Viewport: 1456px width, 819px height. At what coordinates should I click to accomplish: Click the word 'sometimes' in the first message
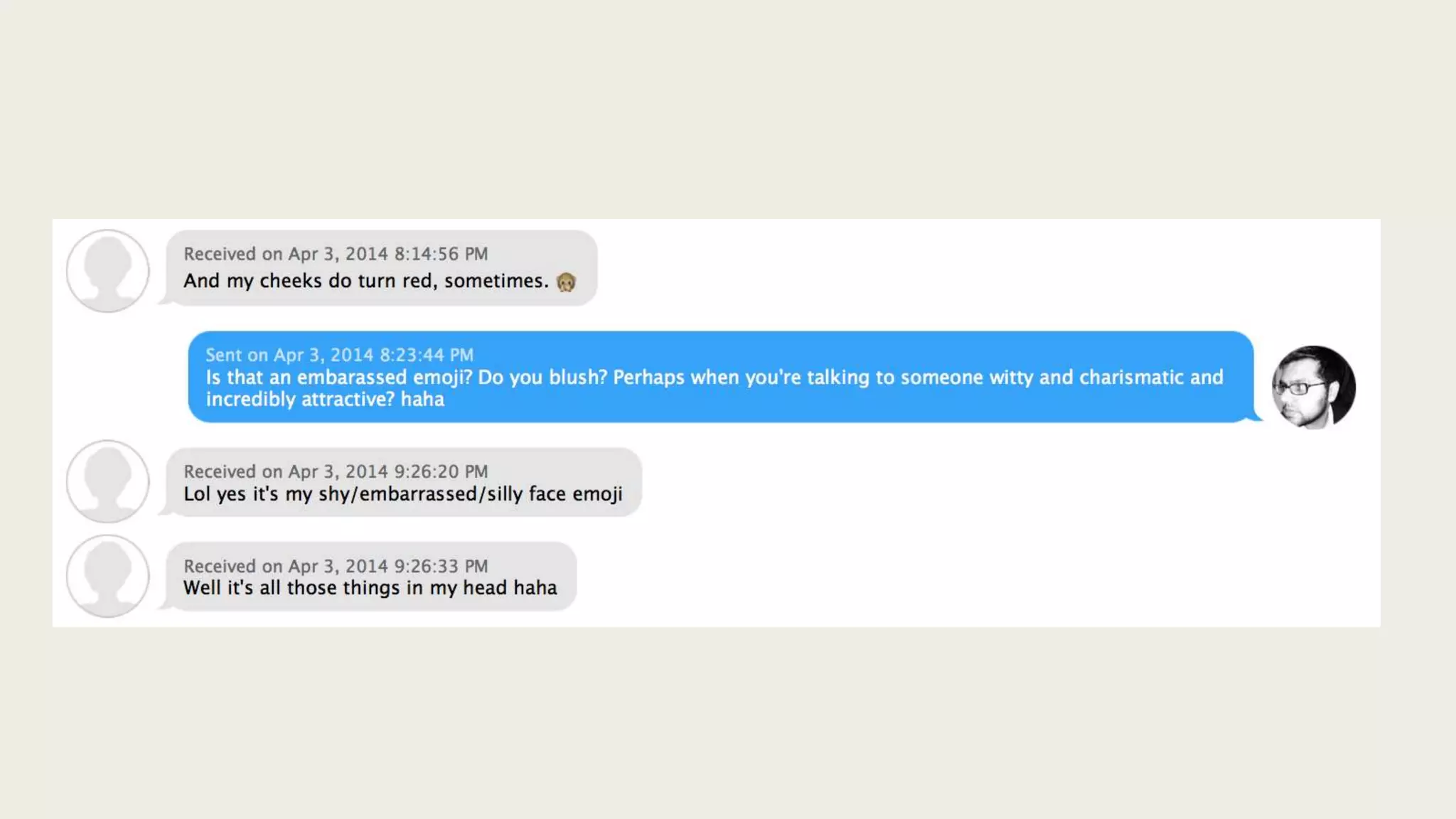(495, 281)
